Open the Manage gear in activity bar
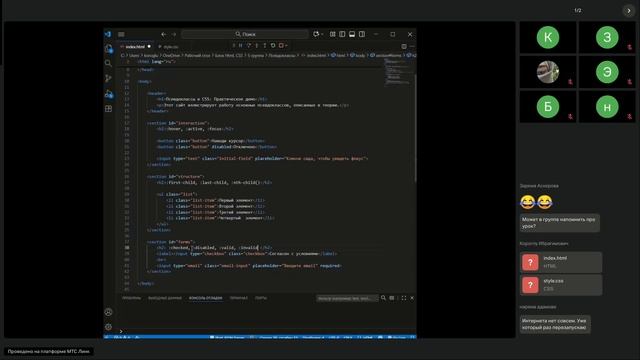The width and height of the screenshot is (640, 360). tap(108, 327)
